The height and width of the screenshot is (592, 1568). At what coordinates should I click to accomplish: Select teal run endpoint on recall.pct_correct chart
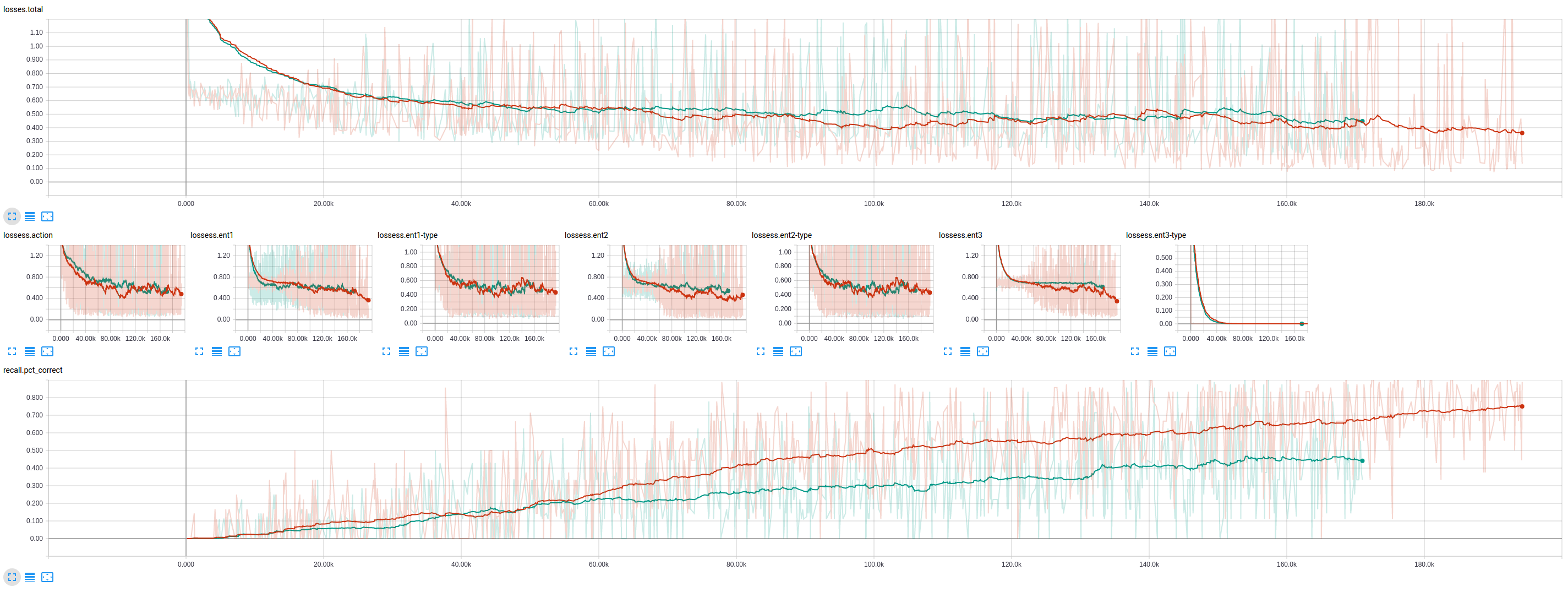1362,460
